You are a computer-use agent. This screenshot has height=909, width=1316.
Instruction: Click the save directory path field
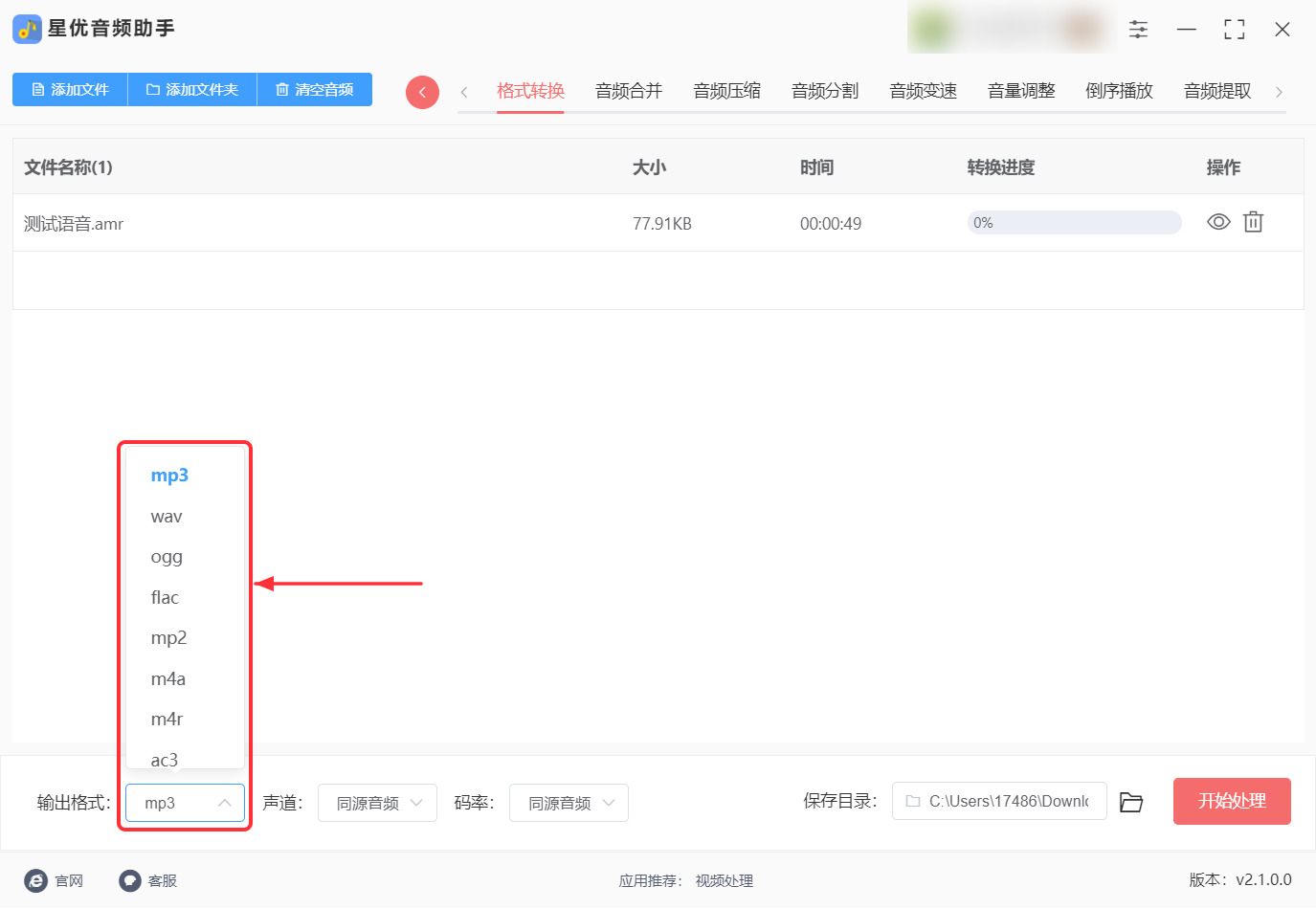point(999,801)
